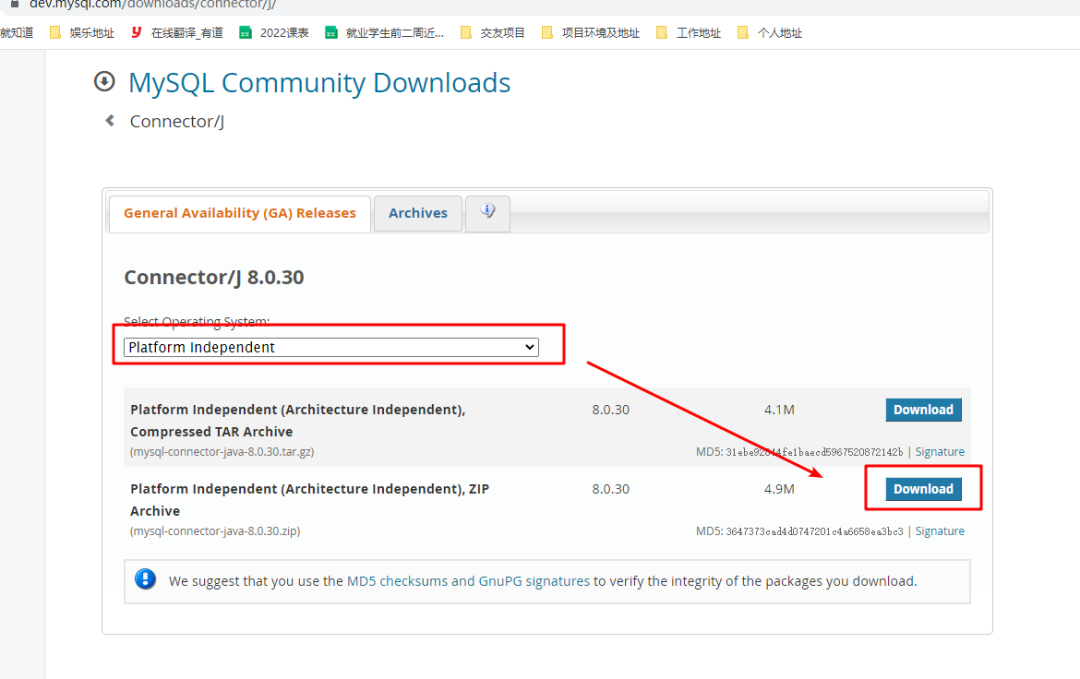This screenshot has height=679, width=1080.
Task: Open the information icon tab
Action: pos(488,213)
